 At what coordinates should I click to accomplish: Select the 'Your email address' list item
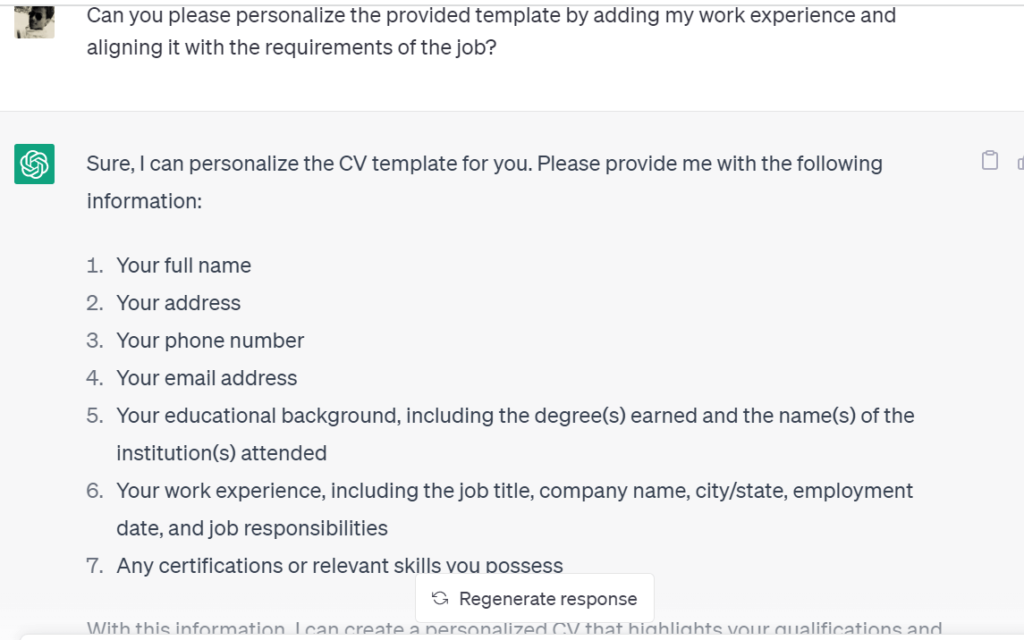point(206,378)
